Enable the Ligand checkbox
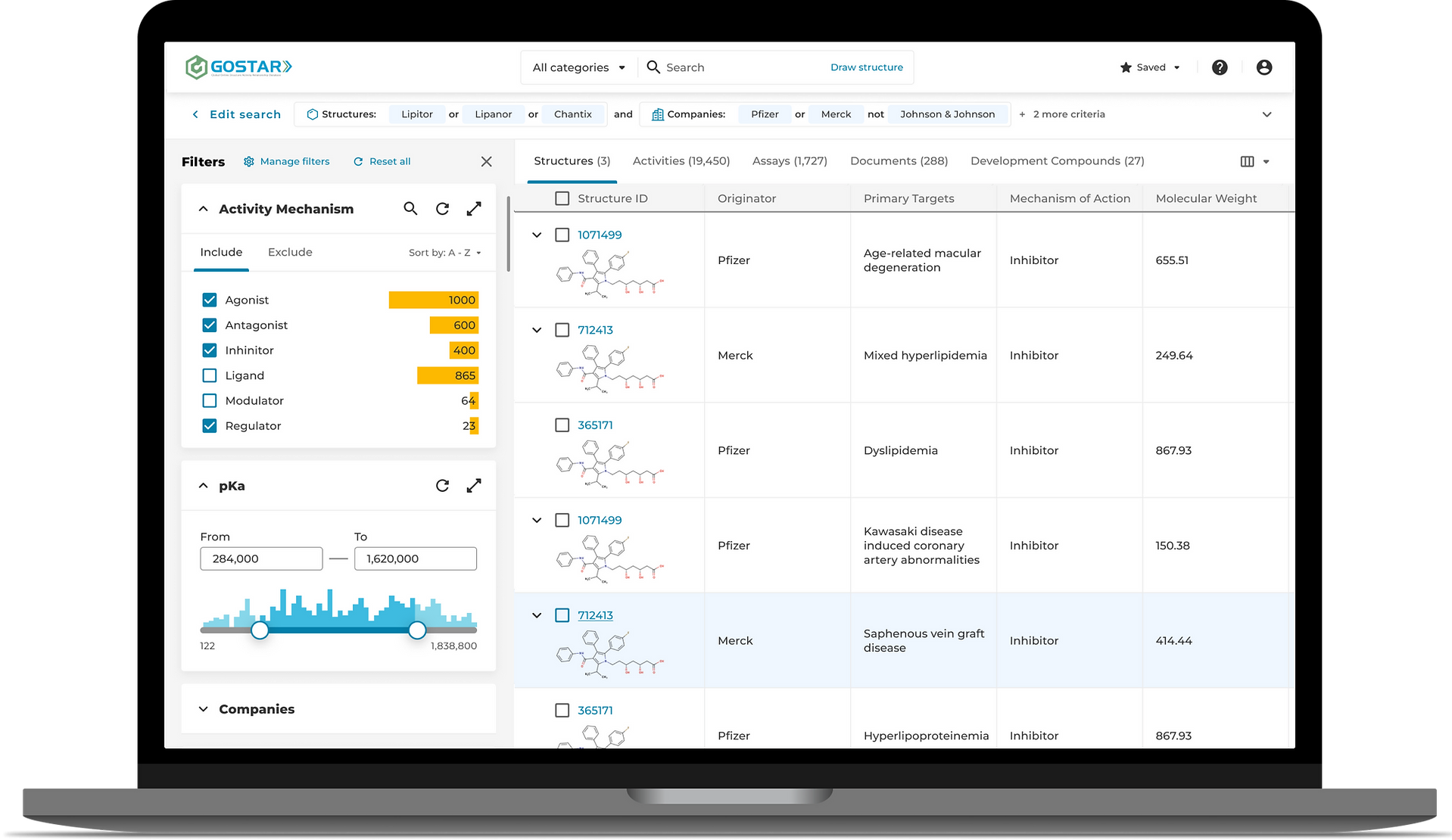This screenshot has height=840, width=1452. [x=210, y=375]
